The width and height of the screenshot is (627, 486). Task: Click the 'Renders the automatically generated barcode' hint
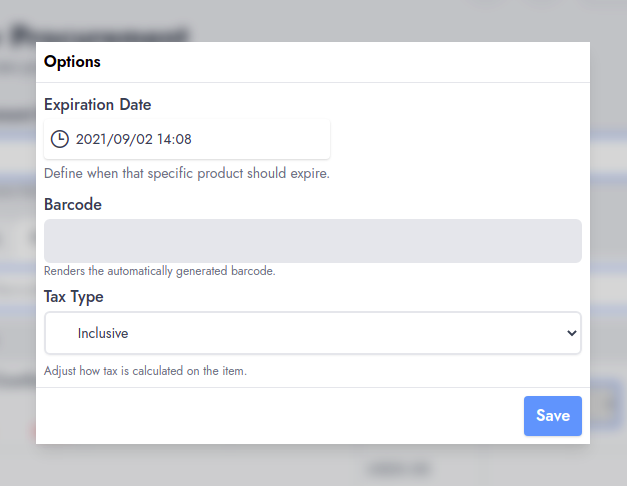(160, 271)
